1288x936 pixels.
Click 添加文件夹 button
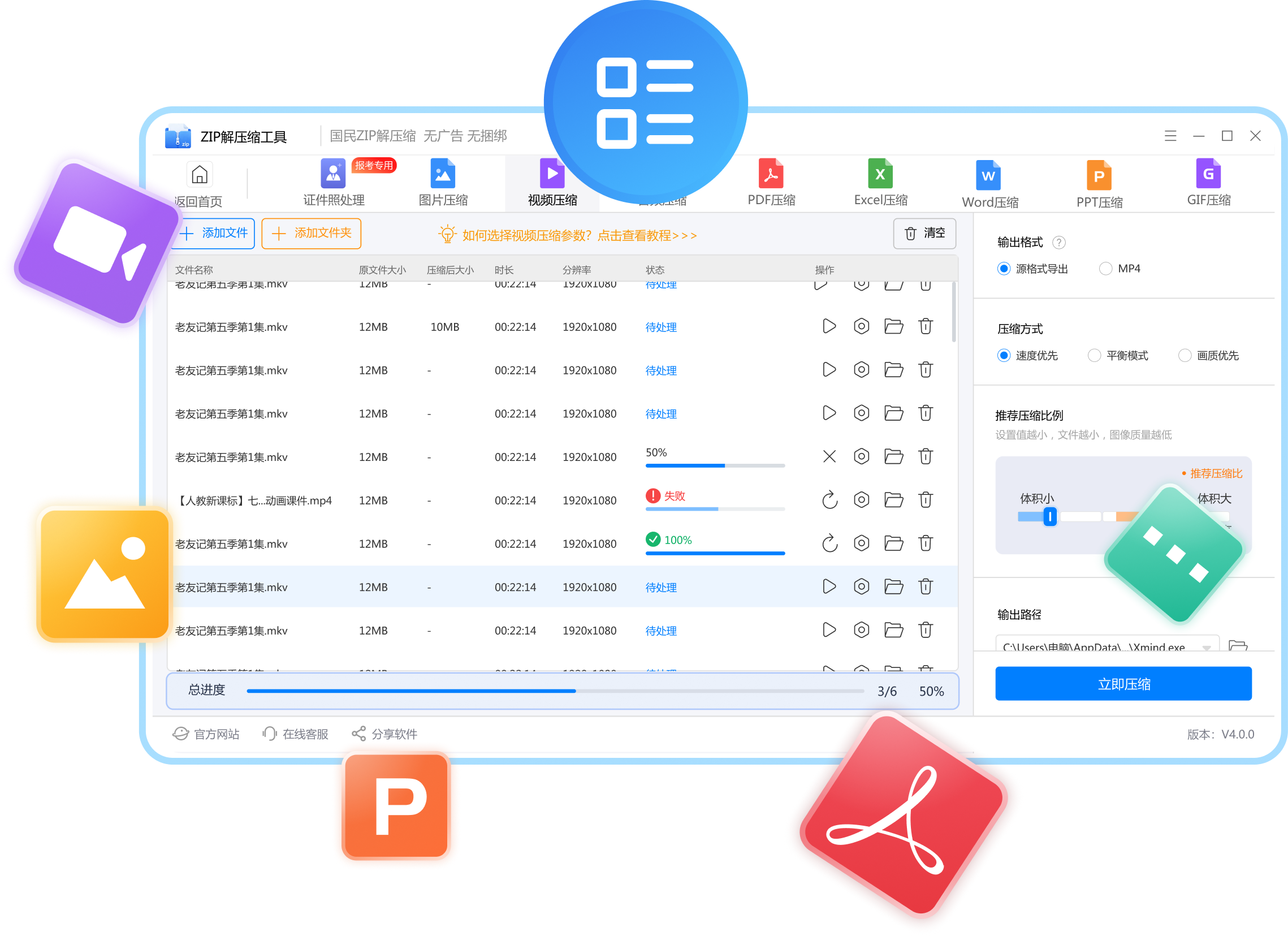click(311, 234)
